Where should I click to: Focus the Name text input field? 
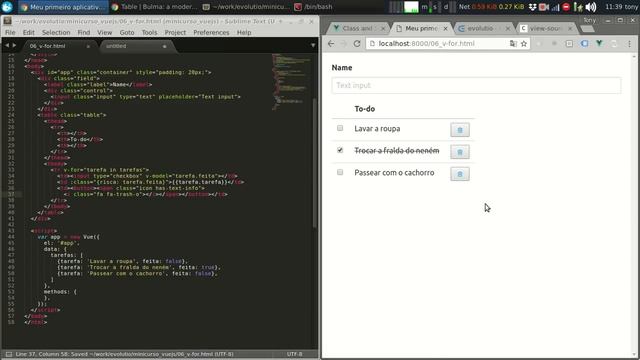point(476,85)
